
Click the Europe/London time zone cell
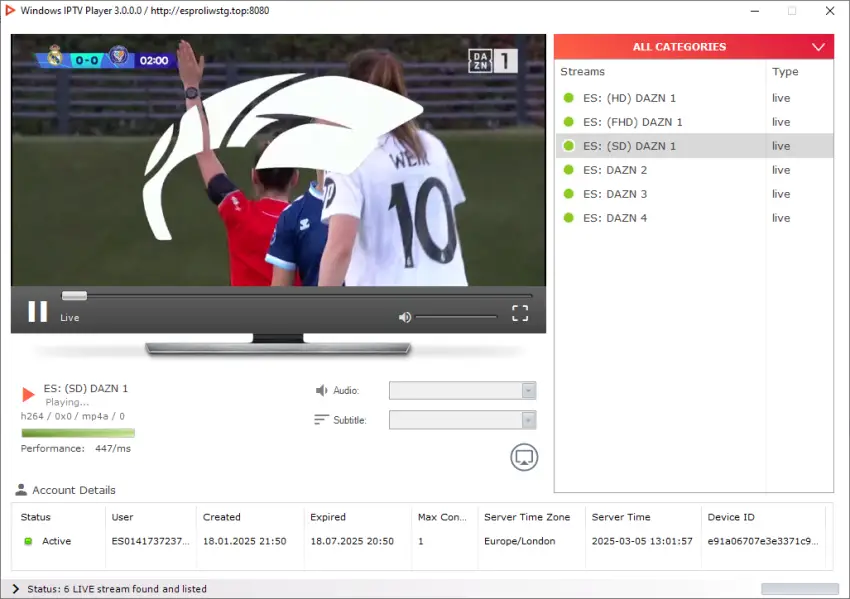click(519, 541)
